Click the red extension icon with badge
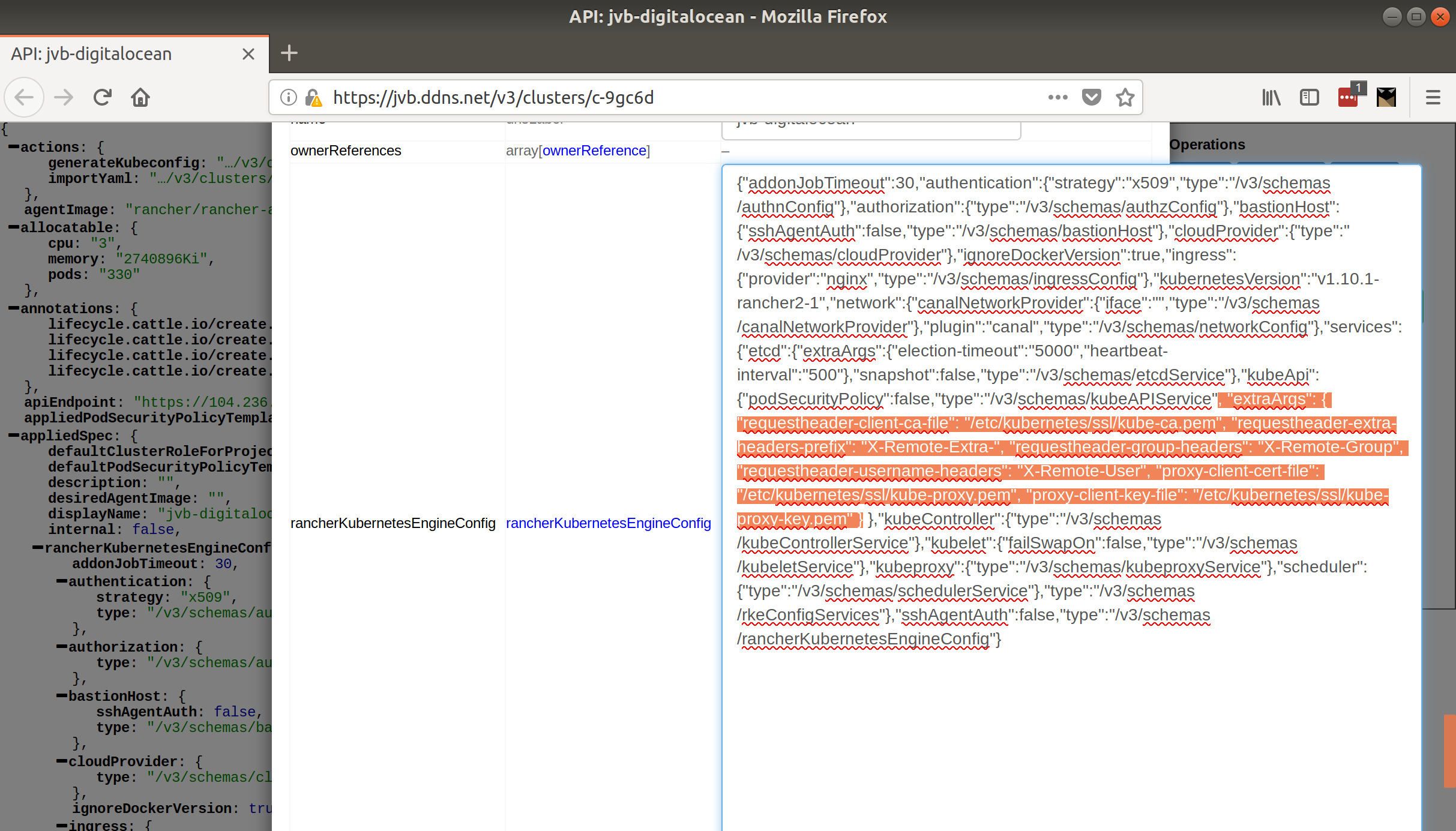The height and width of the screenshot is (831, 1456). 1348,97
